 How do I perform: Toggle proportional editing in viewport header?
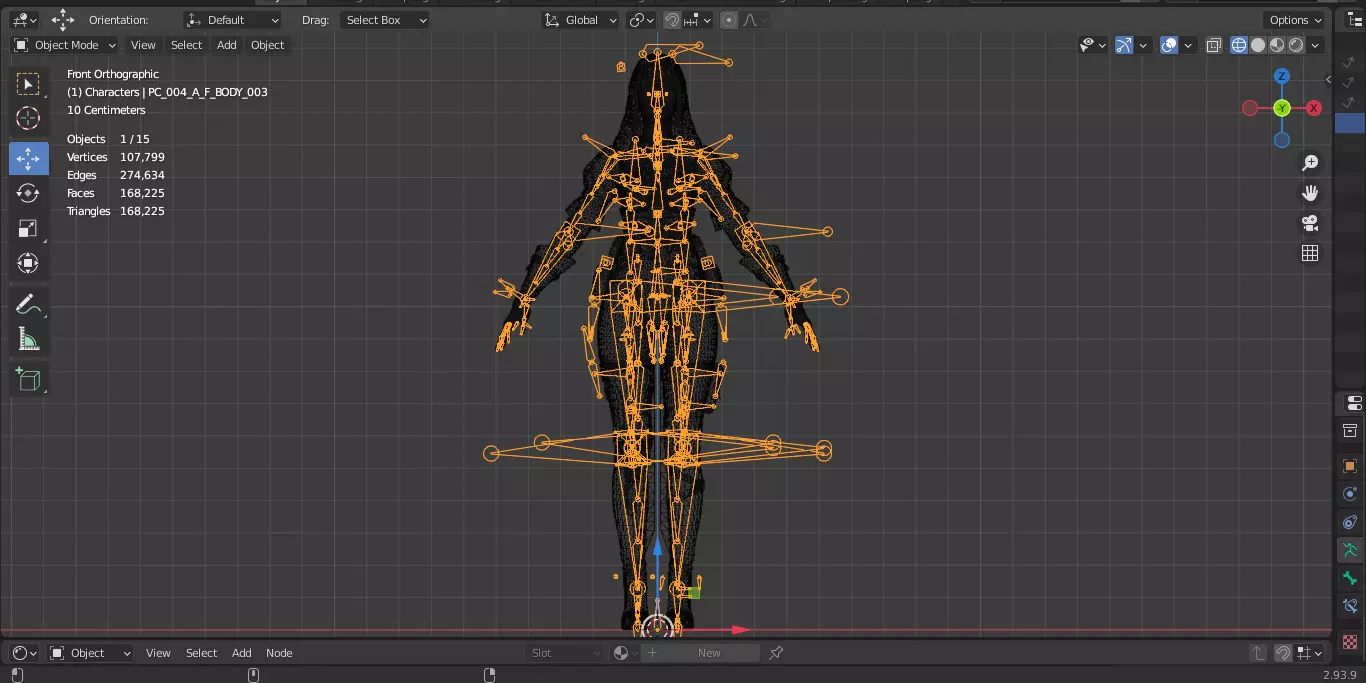point(729,20)
